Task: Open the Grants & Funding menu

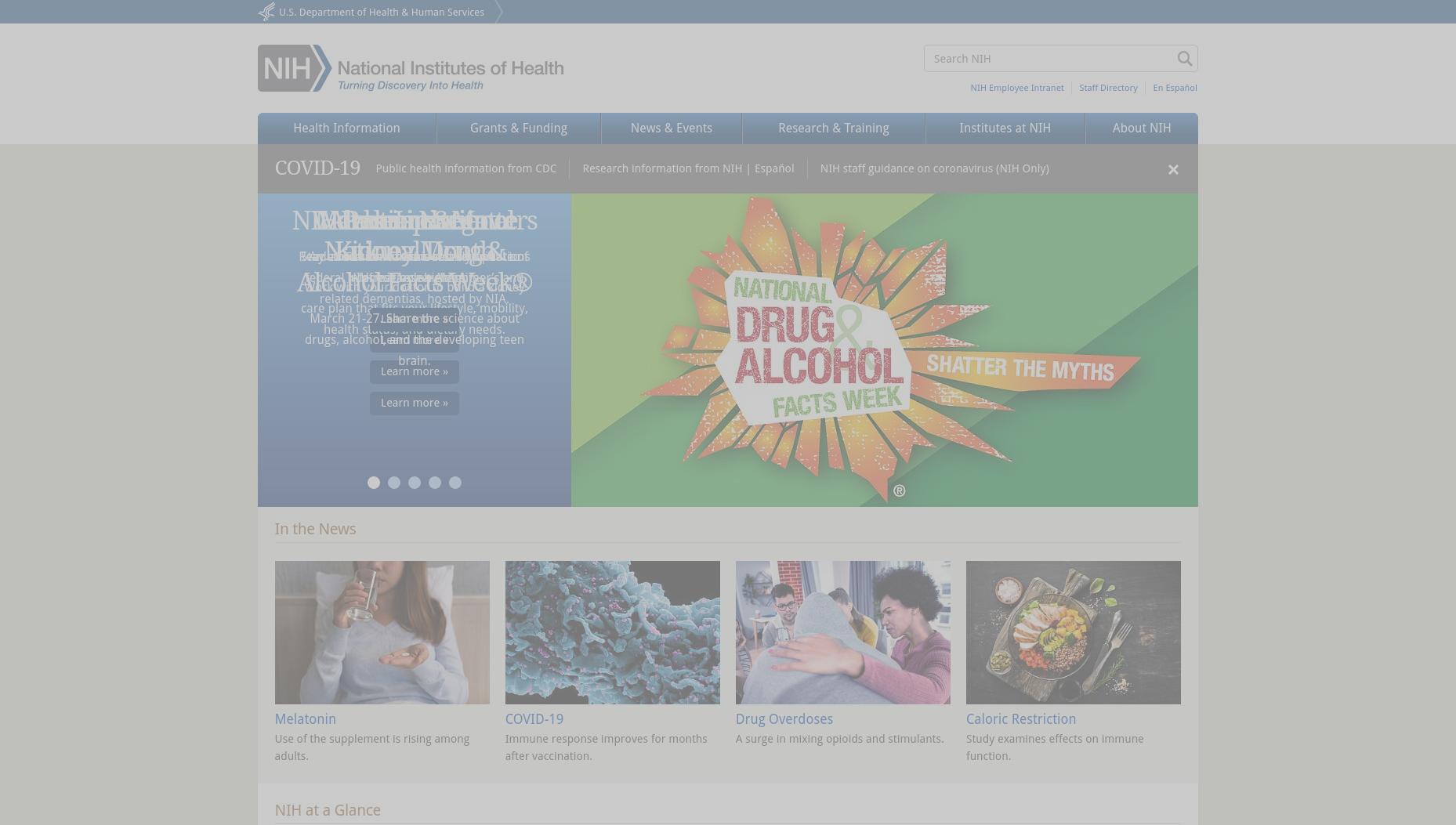Action: click(x=519, y=128)
